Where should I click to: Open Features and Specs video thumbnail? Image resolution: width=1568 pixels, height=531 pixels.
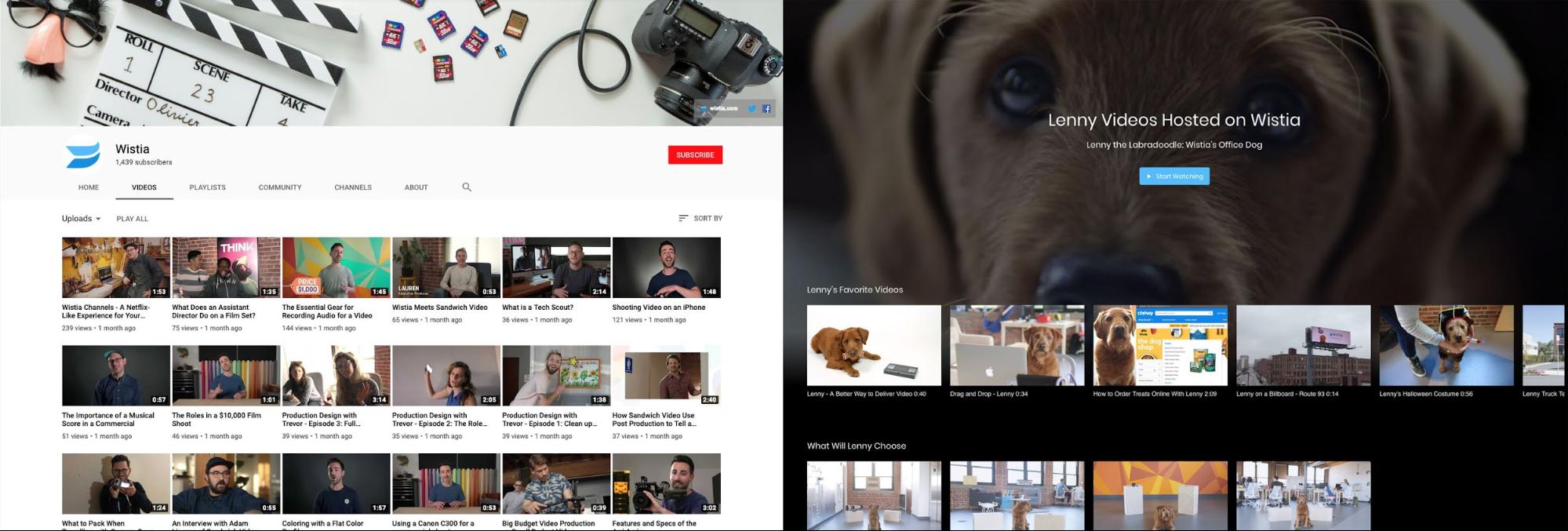[x=667, y=483]
